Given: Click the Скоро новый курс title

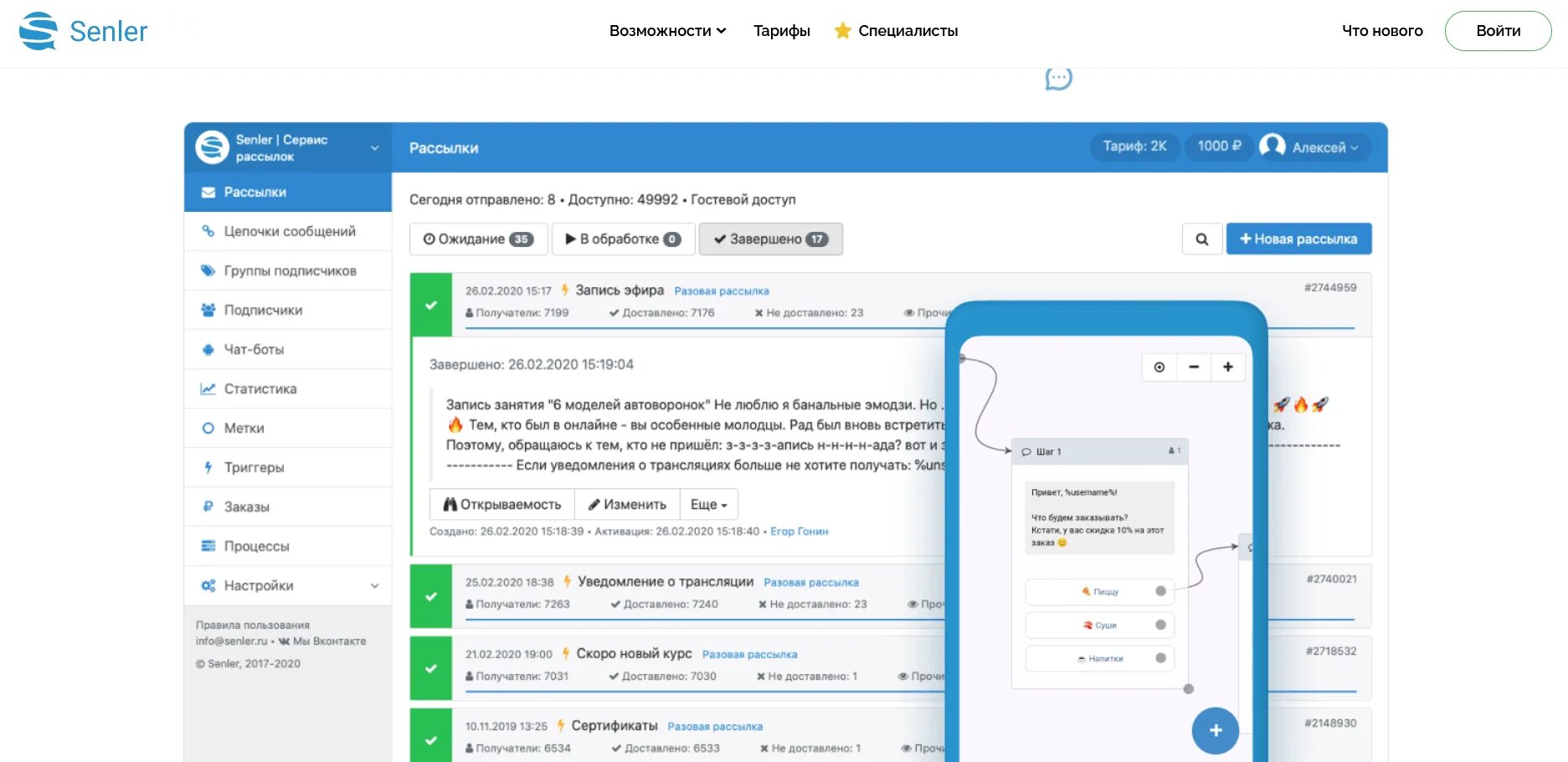Looking at the screenshot, I should click(x=634, y=653).
